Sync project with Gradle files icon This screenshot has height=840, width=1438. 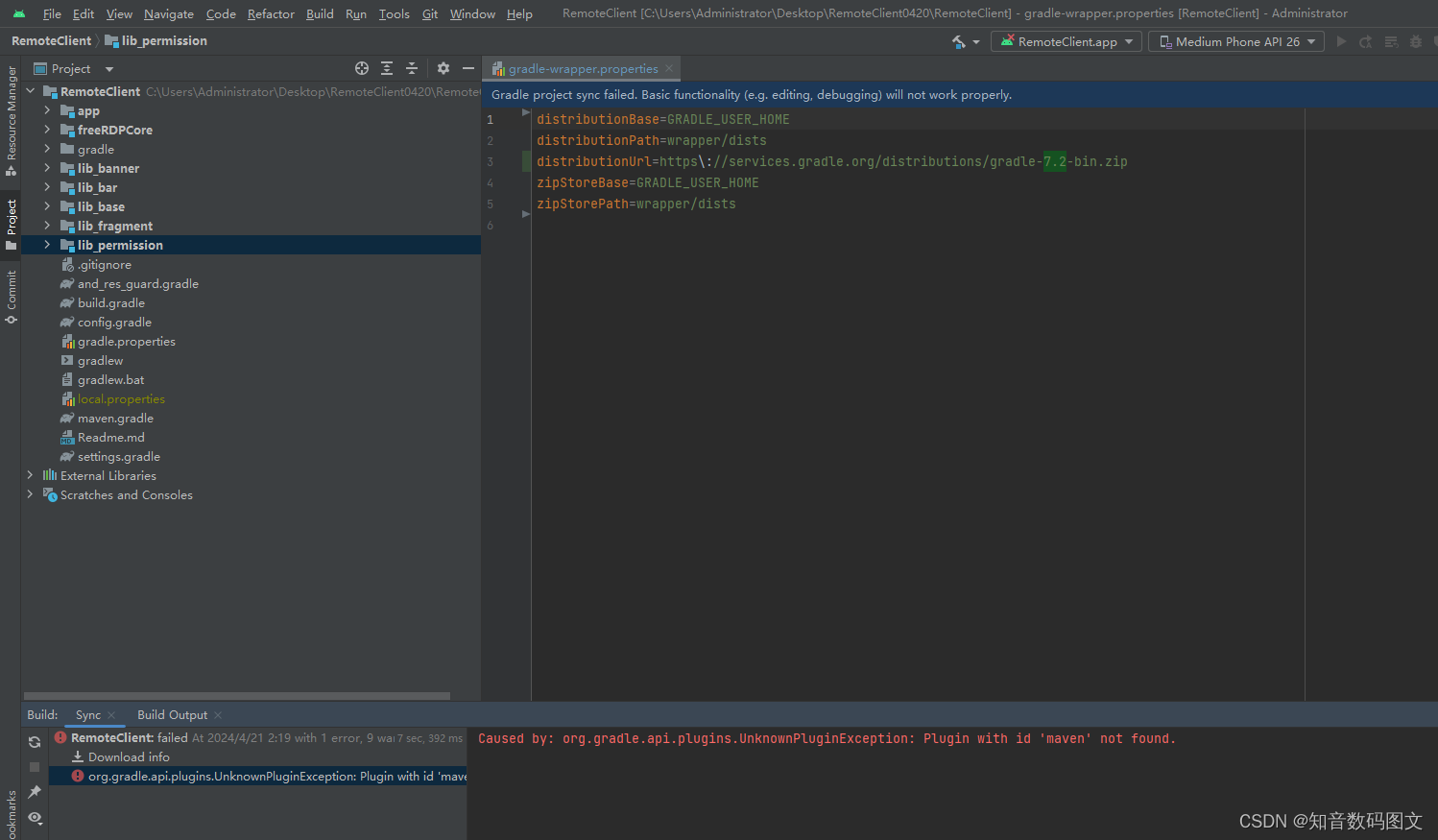pos(960,41)
